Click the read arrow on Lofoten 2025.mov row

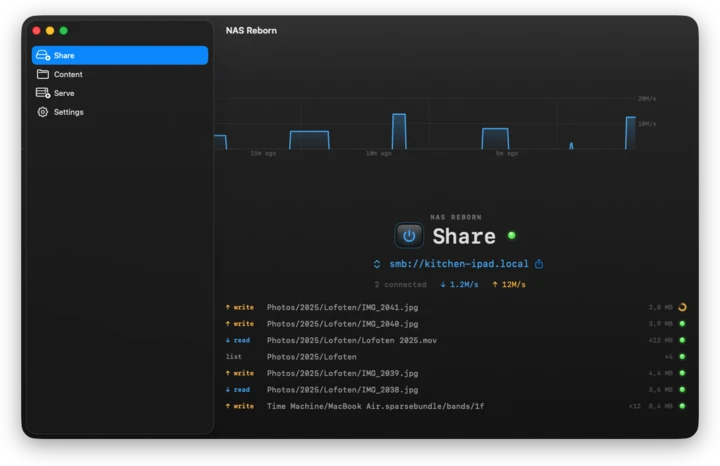click(228, 340)
